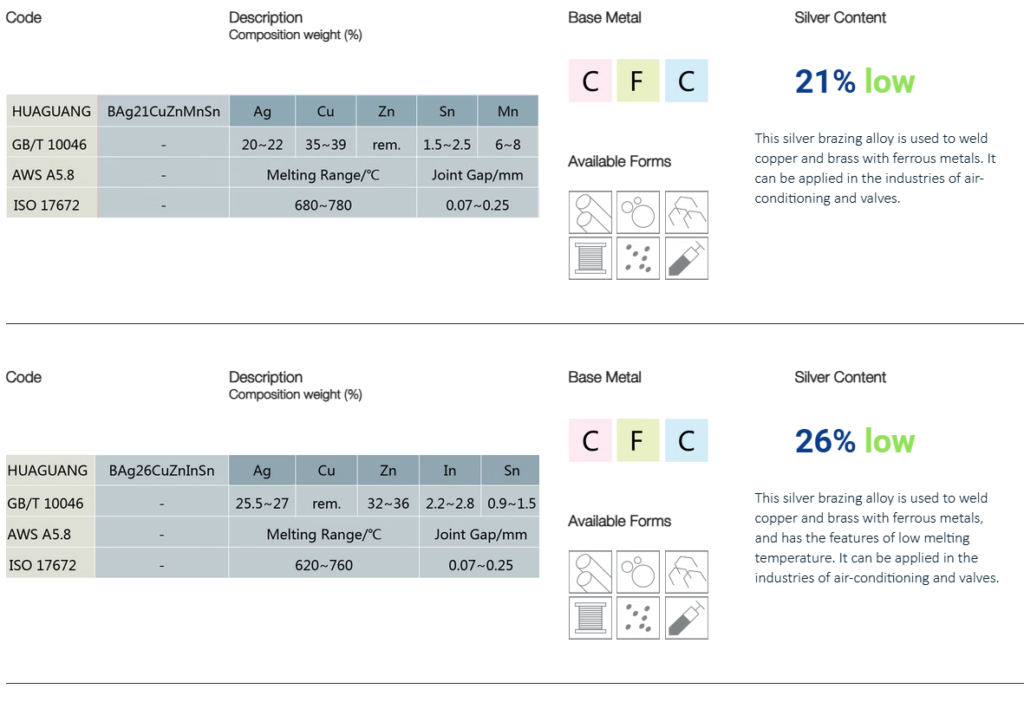Select the ring form icon for the 21% alloy
The width and height of the screenshot is (1024, 702).
pos(638,212)
